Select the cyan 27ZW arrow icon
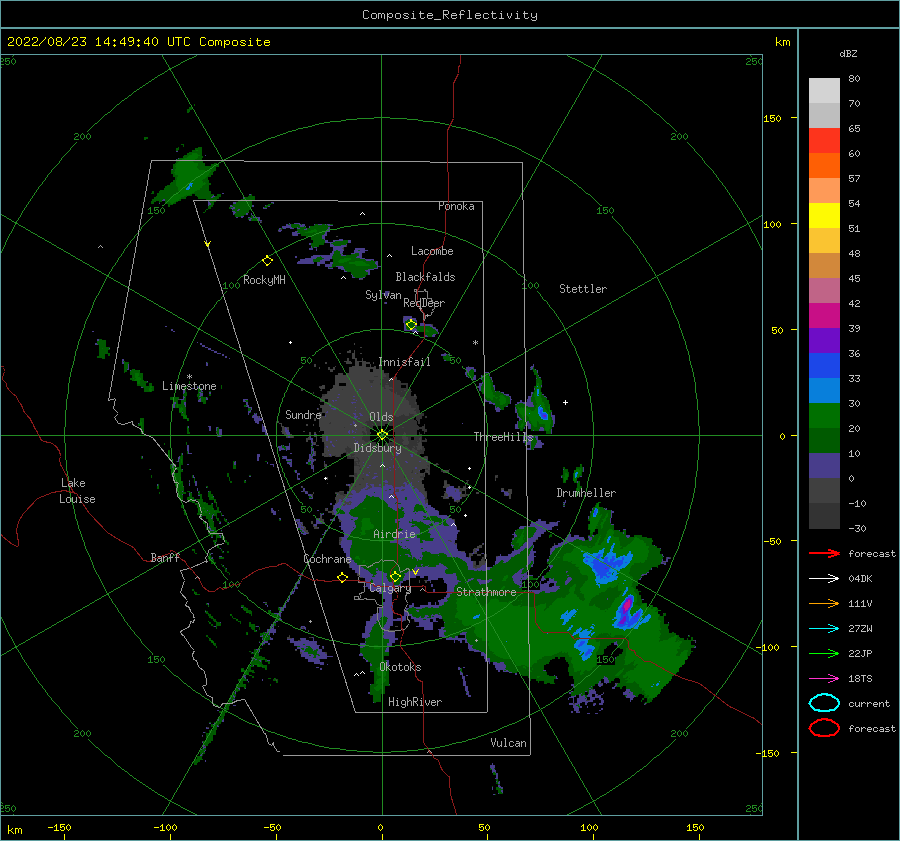 (x=824, y=629)
